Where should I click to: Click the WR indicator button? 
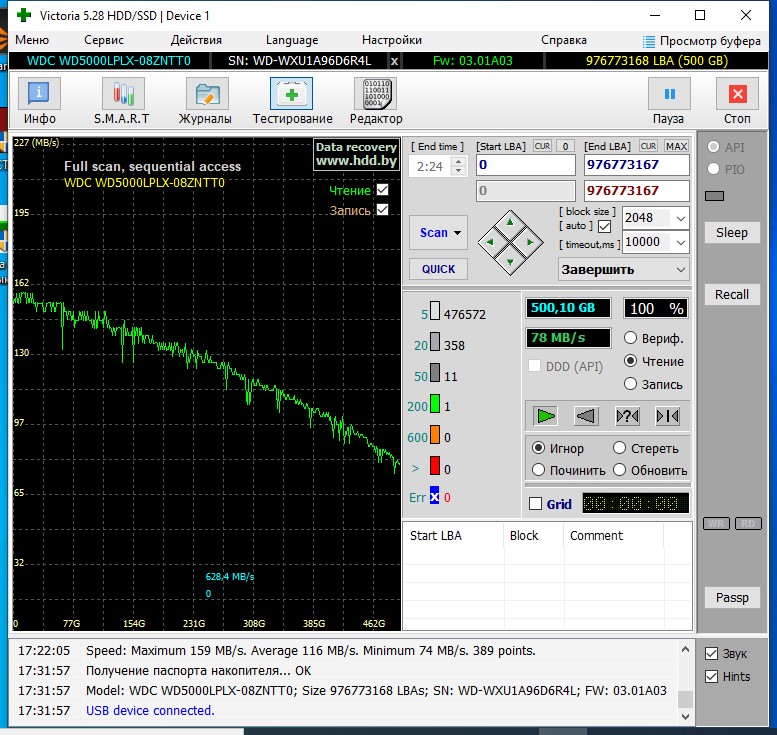tap(716, 523)
